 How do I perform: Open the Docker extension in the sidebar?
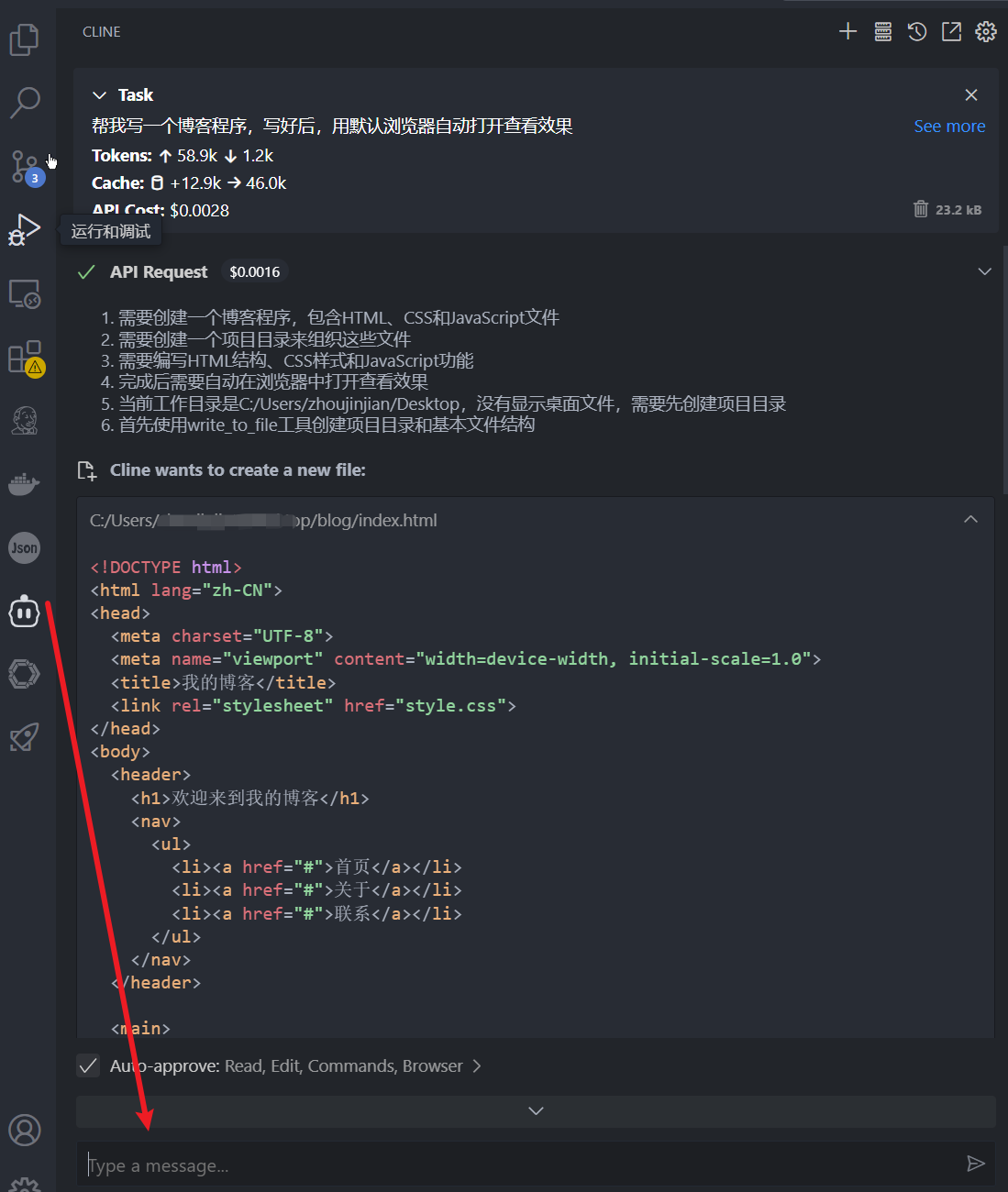(x=24, y=483)
